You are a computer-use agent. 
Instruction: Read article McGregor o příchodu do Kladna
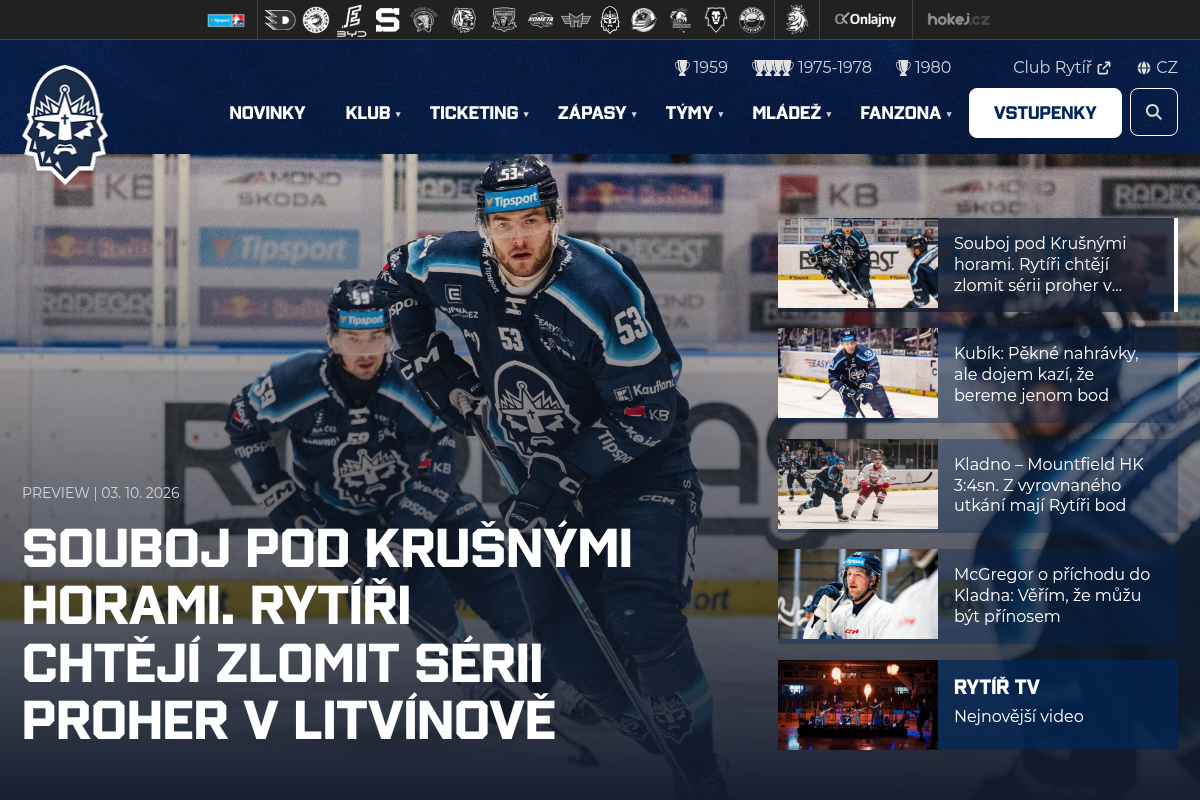(x=1052, y=595)
